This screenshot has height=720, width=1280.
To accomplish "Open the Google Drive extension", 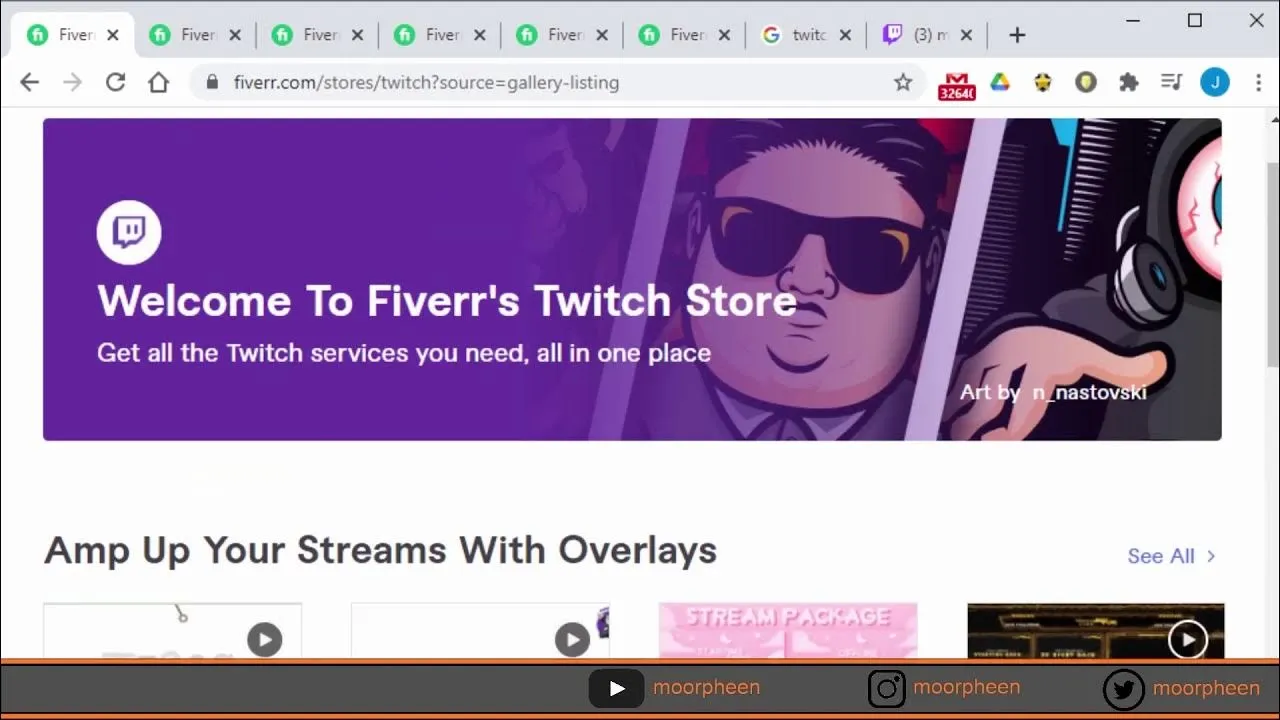I will coord(1000,83).
